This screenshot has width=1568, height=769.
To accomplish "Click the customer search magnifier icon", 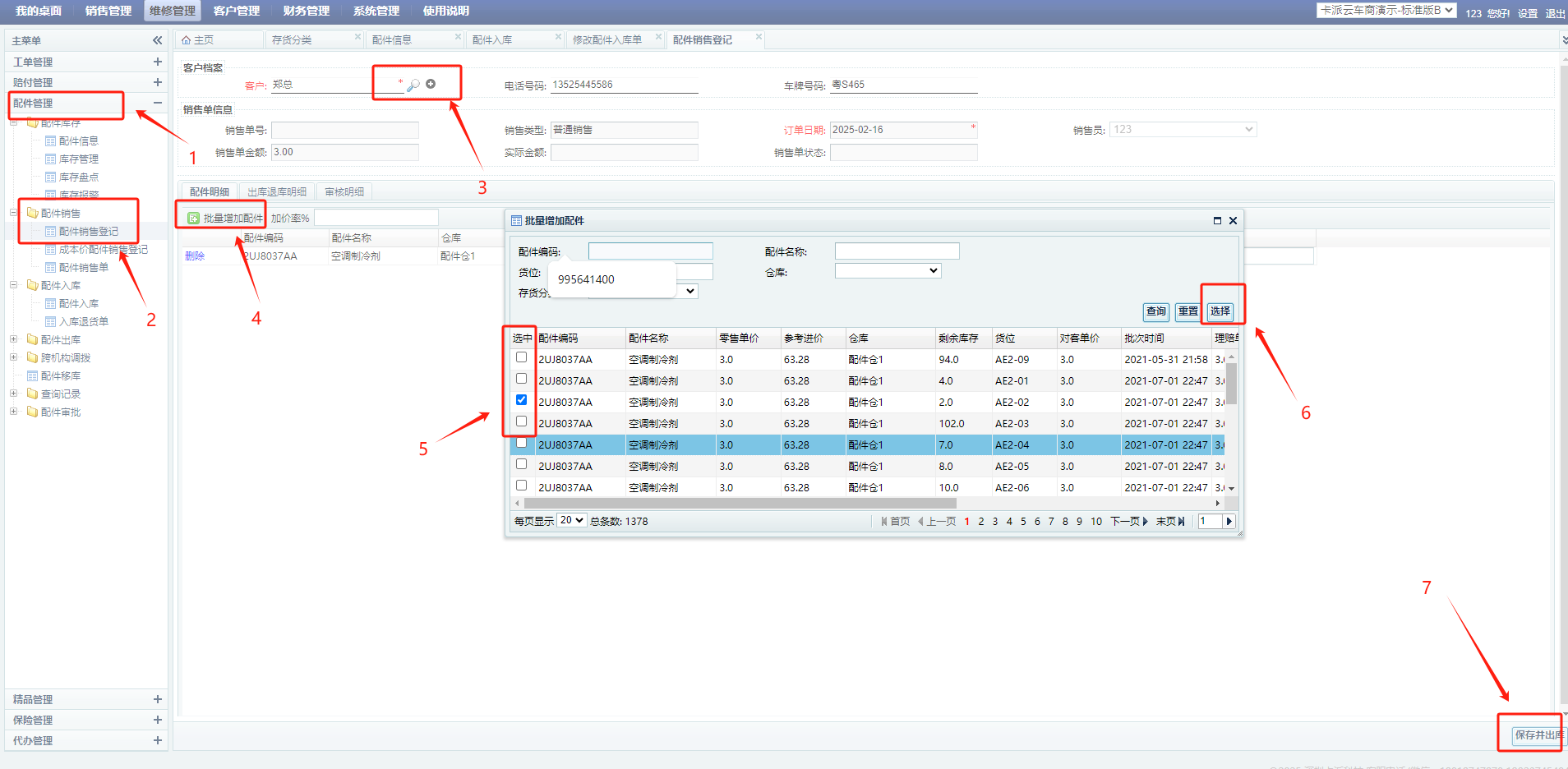I will 413,85.
